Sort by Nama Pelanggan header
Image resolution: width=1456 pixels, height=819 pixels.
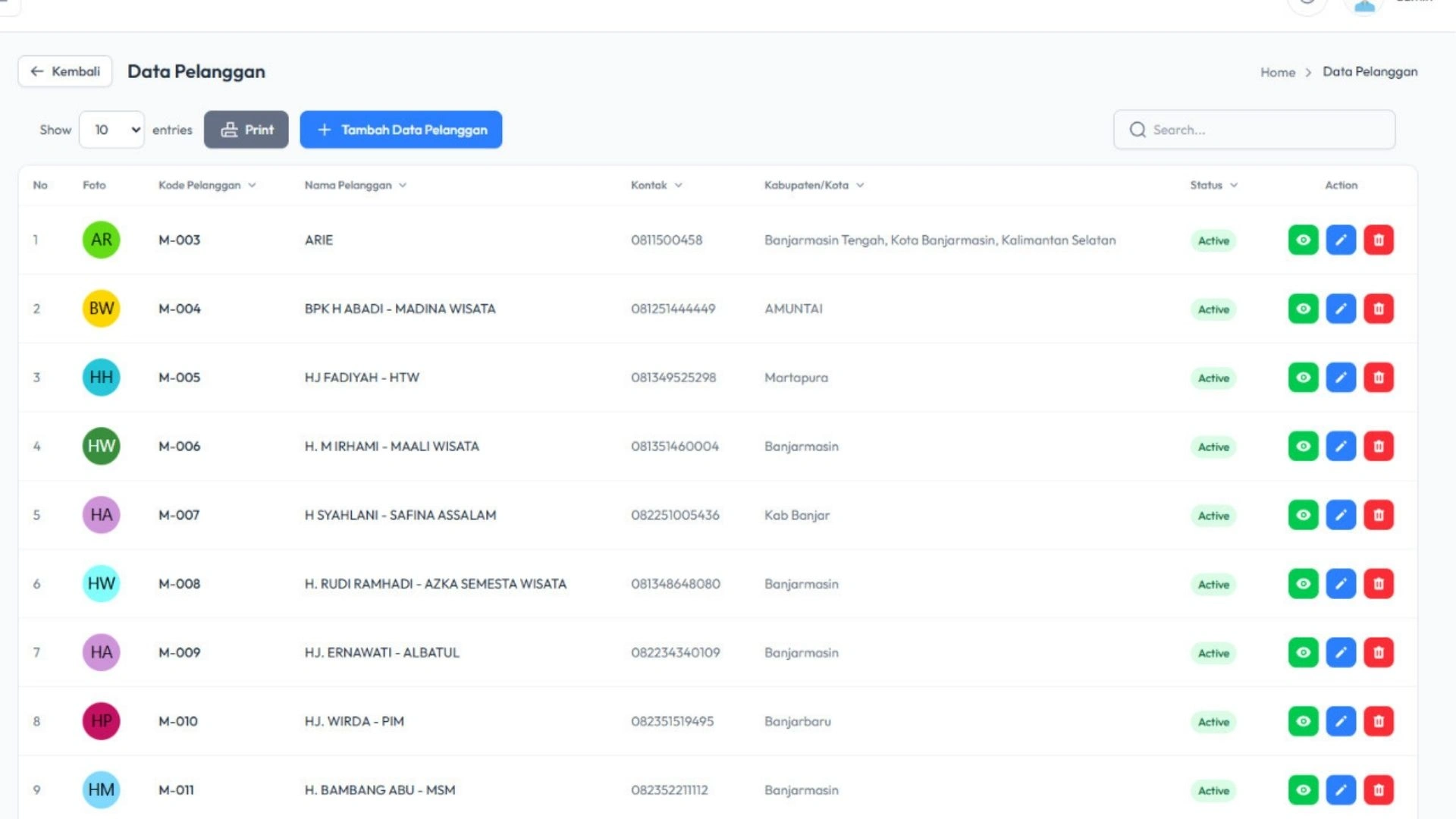point(348,185)
